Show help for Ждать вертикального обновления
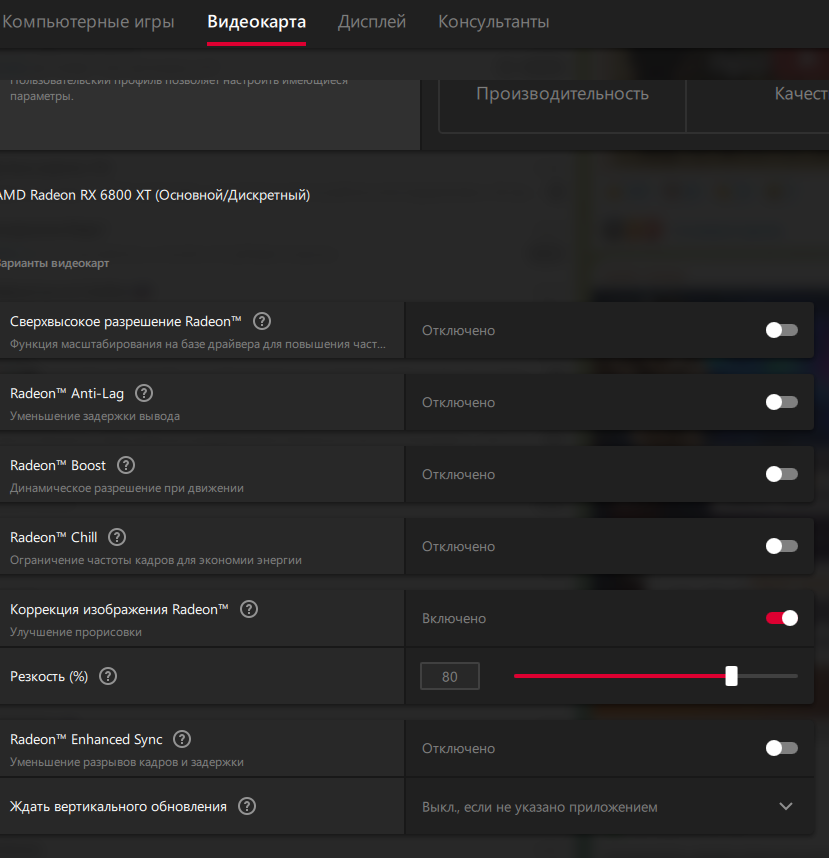The width and height of the screenshot is (829, 858). pos(247,806)
